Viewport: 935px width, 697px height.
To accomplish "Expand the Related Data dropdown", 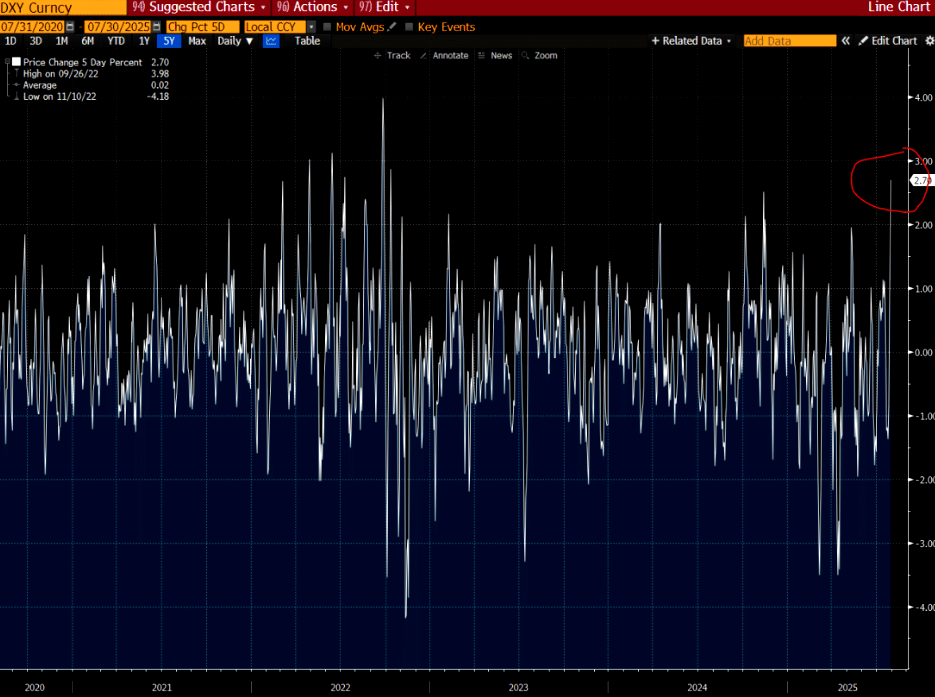I will tap(691, 41).
